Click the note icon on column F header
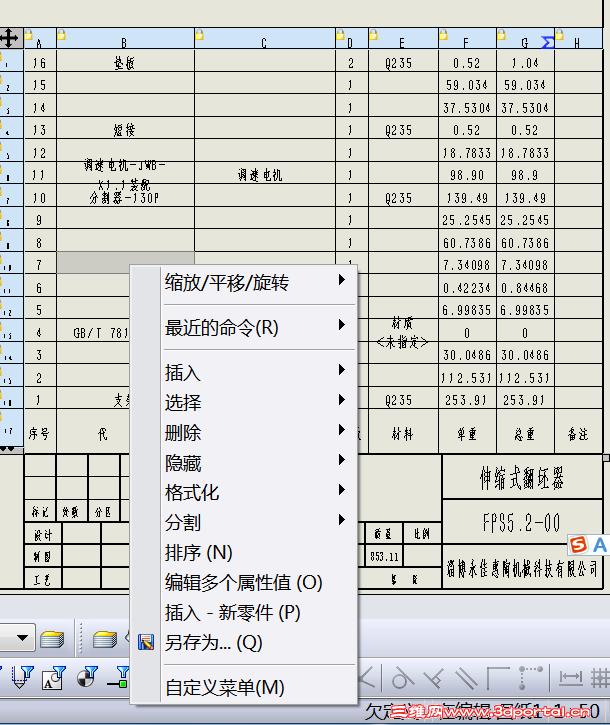 click(443, 34)
